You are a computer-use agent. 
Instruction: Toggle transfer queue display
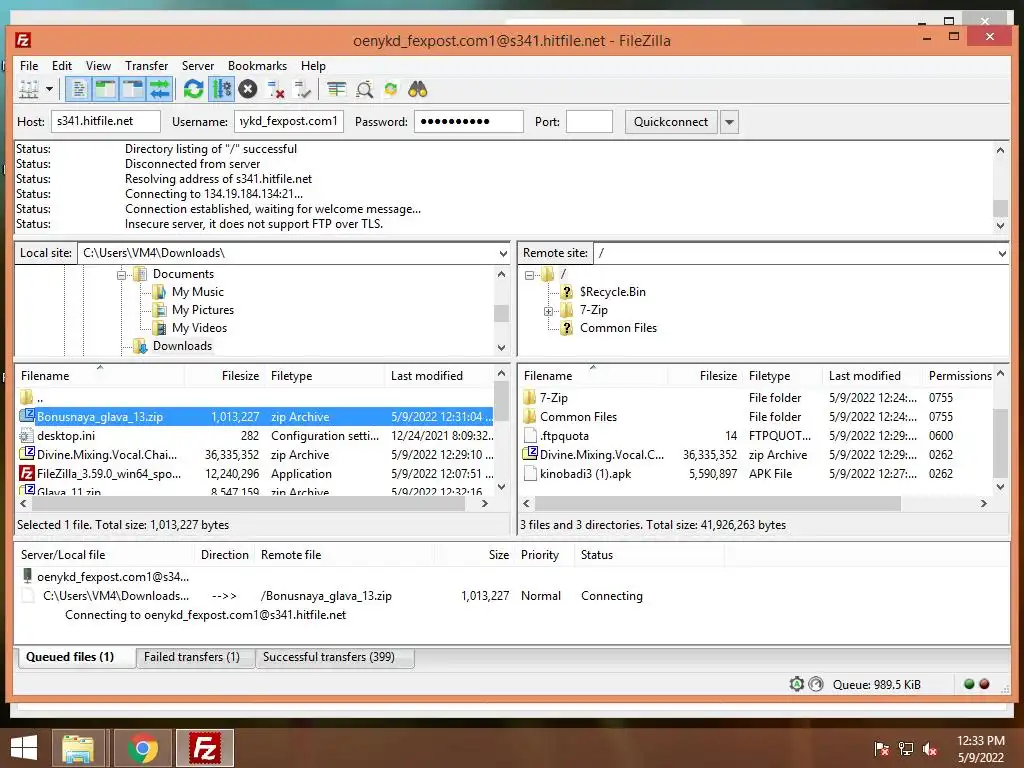160,89
